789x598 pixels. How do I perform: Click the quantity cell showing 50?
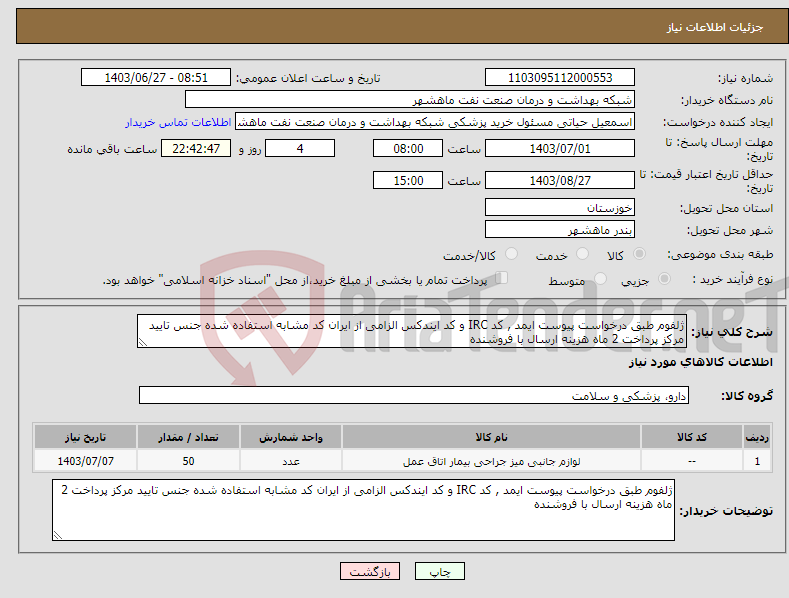pyautogui.click(x=188, y=461)
